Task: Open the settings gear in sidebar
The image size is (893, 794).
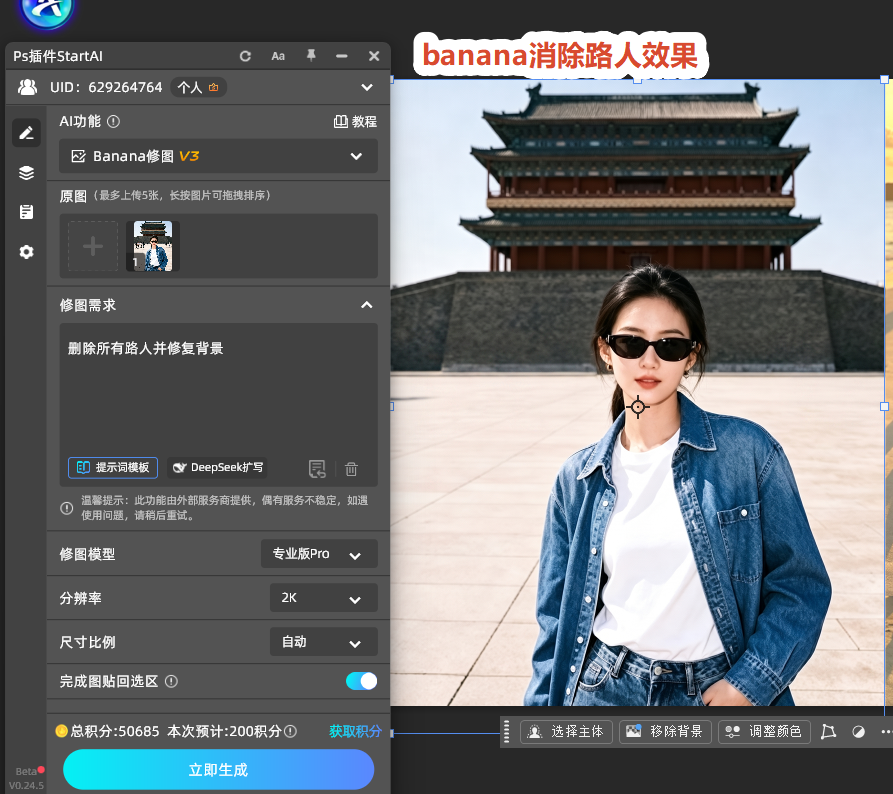Action: (26, 252)
